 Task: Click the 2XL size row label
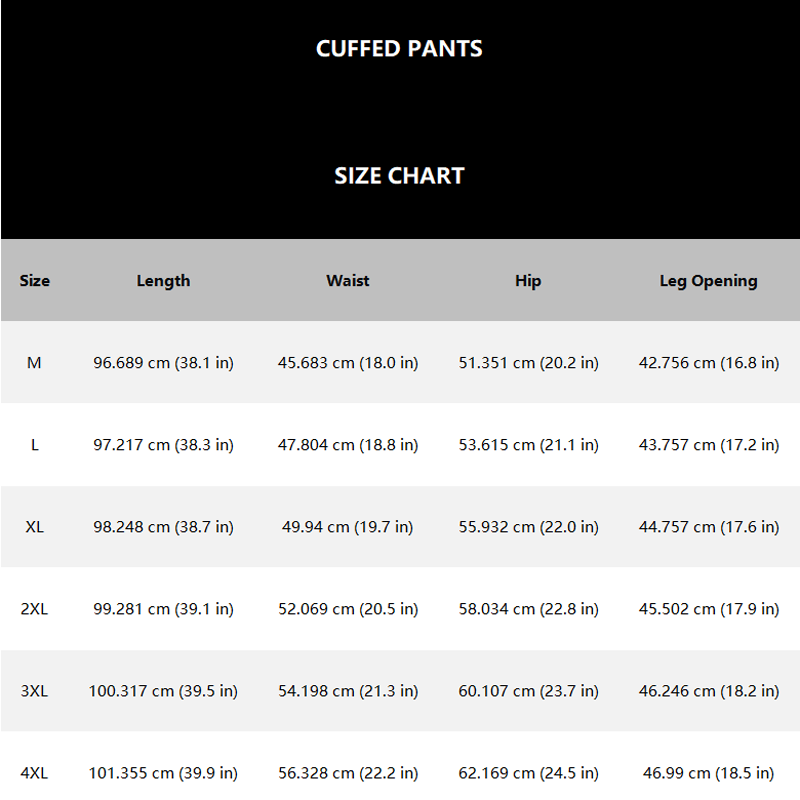tap(34, 609)
